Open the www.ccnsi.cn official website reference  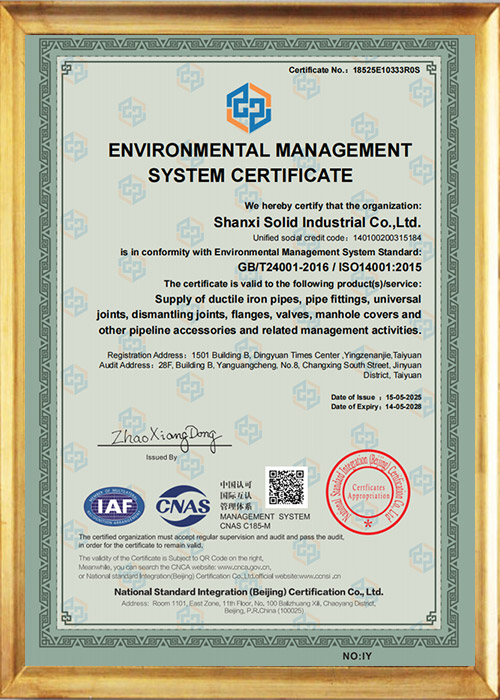319,576
